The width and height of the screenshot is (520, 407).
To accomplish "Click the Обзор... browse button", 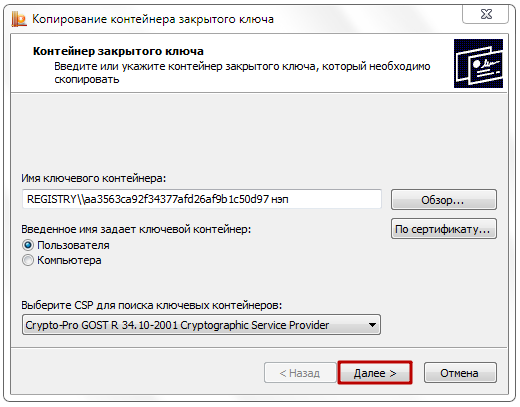I will pos(444,200).
